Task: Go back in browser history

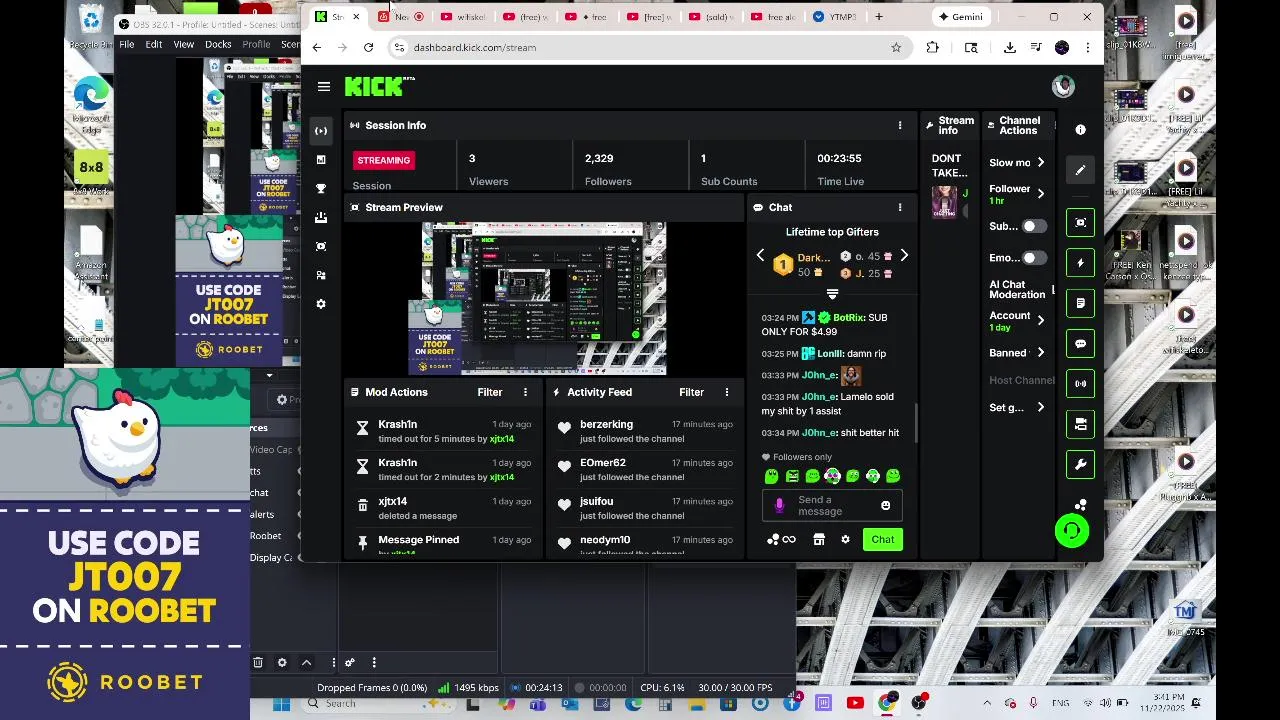Action: click(317, 47)
